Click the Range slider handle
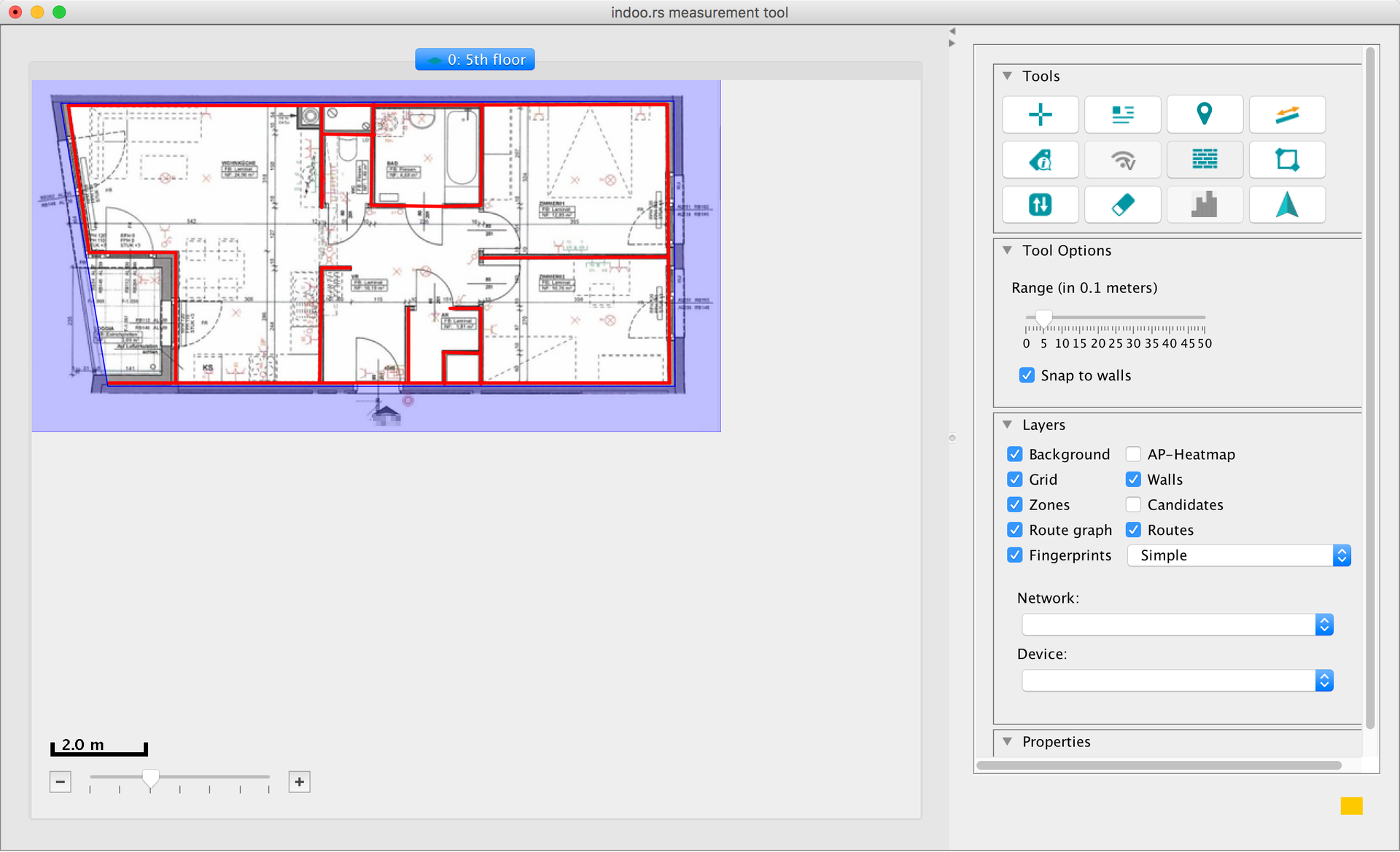The height and width of the screenshot is (852, 1400). (1043, 318)
